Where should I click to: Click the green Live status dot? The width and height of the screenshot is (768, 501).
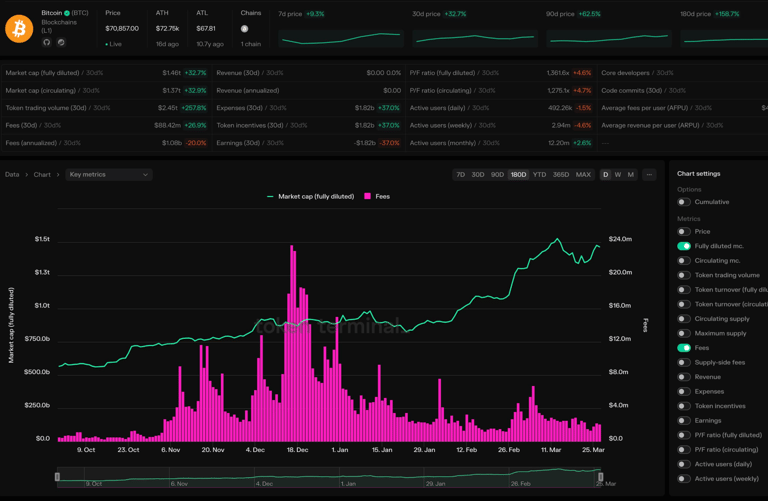click(107, 45)
